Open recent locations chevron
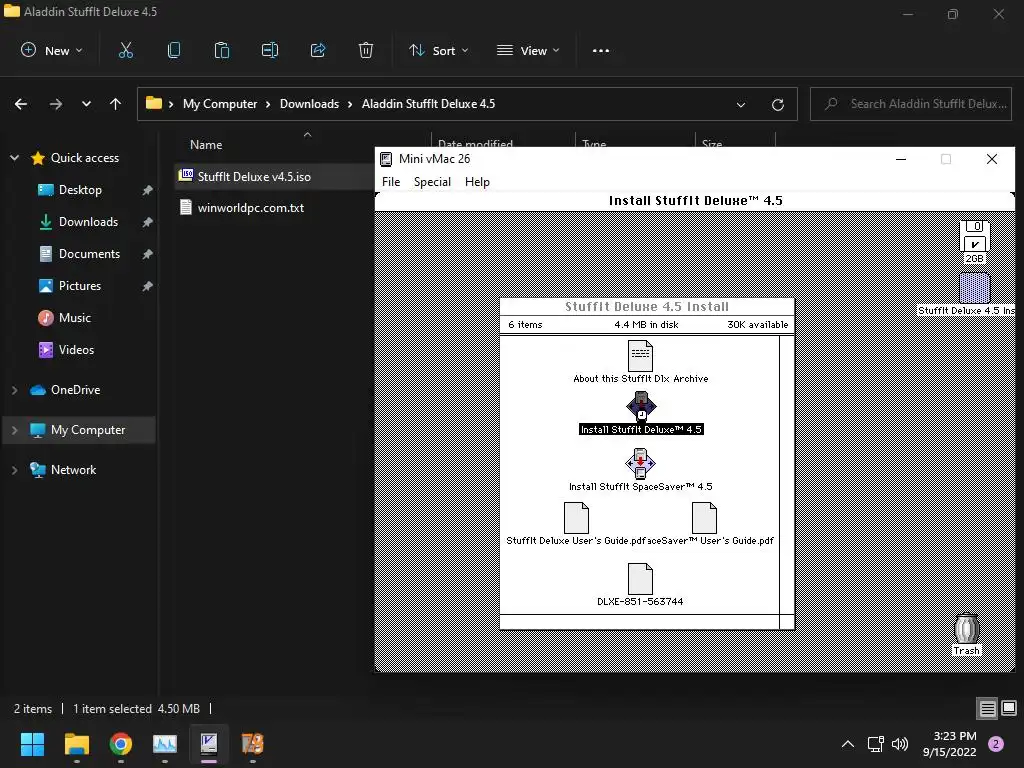Screen dimensions: 1024x768 pos(86,104)
